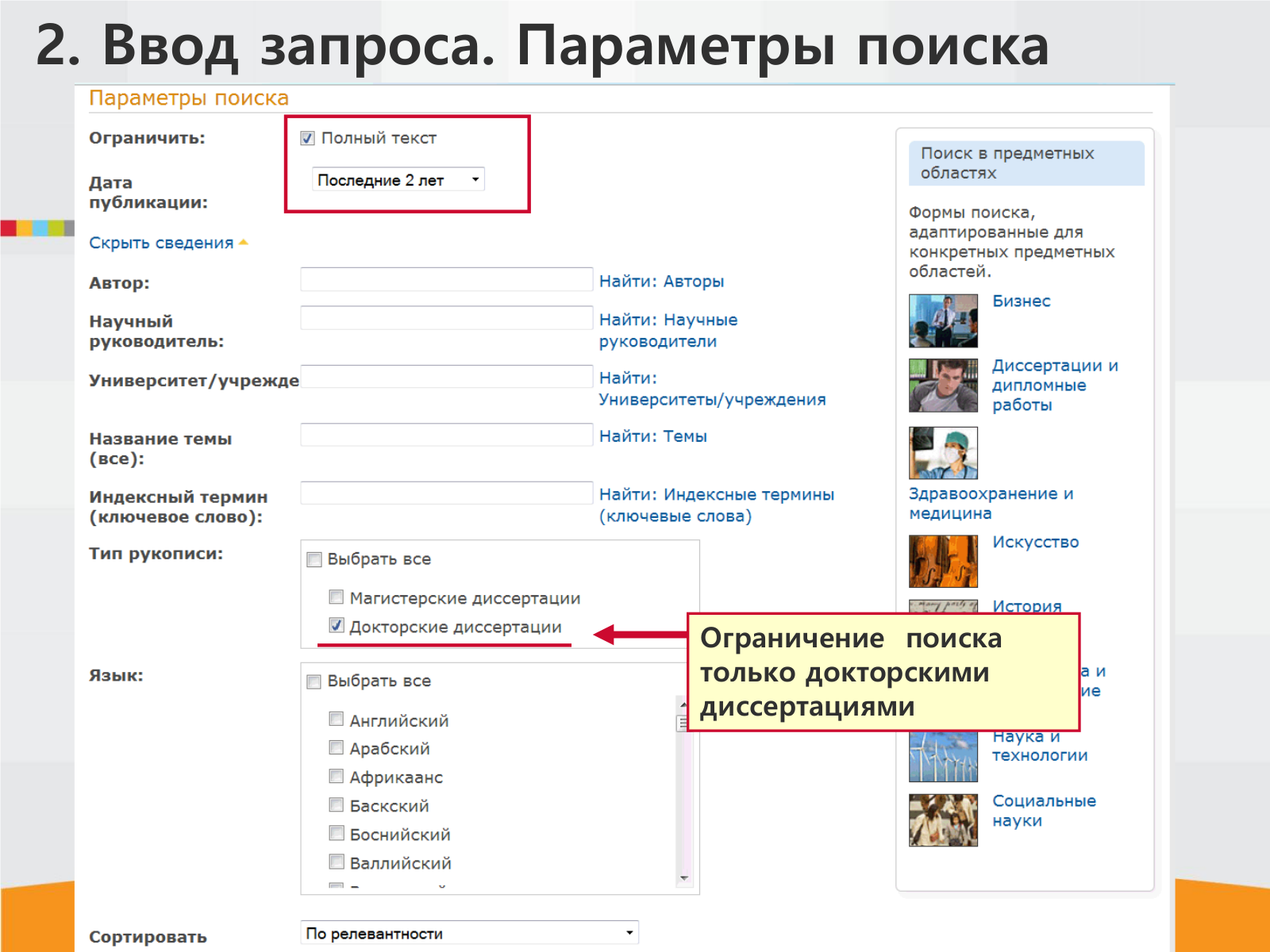
Task: Open the Найти: Темы link
Action: pos(652,436)
